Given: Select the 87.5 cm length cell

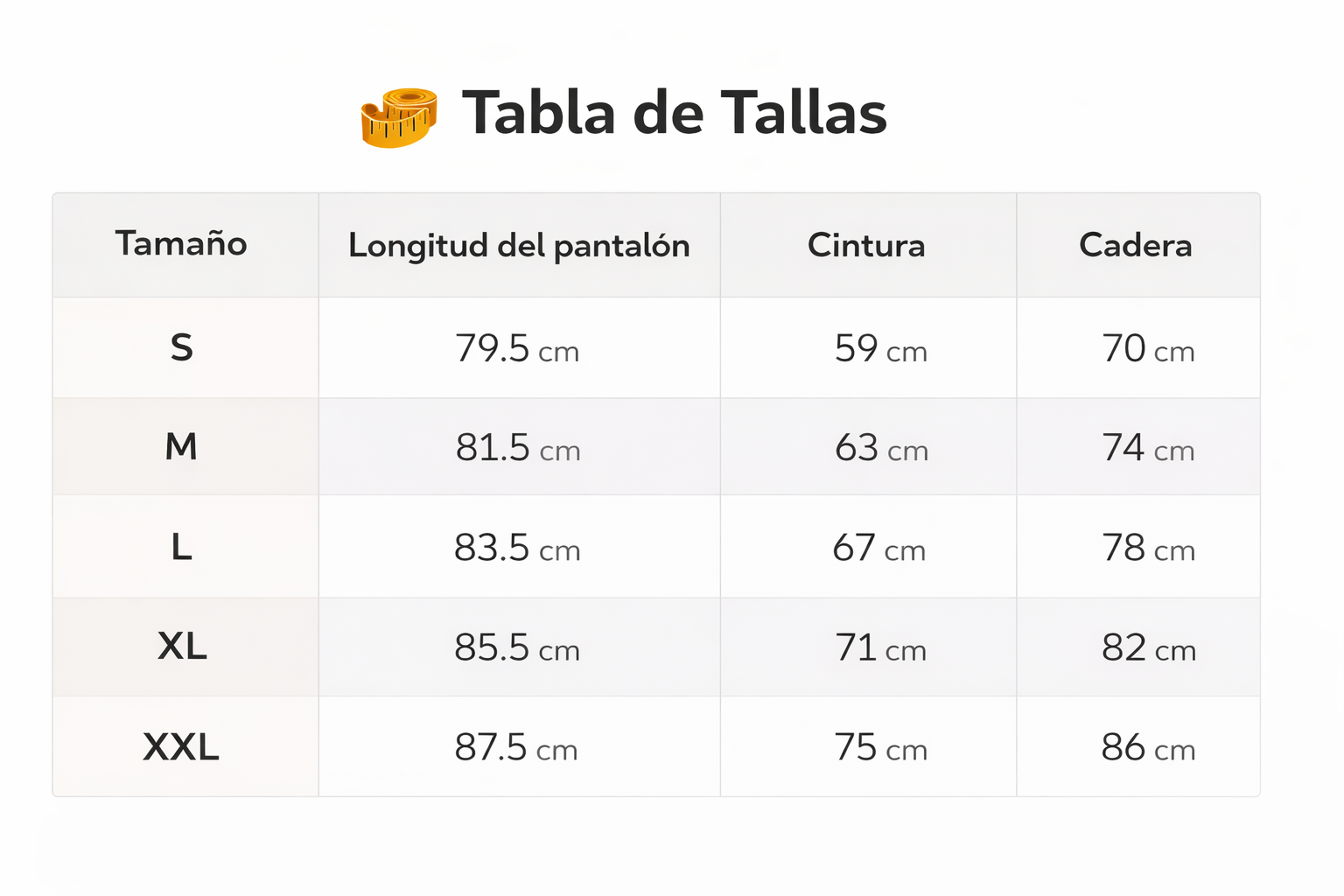Looking at the screenshot, I should click(516, 748).
